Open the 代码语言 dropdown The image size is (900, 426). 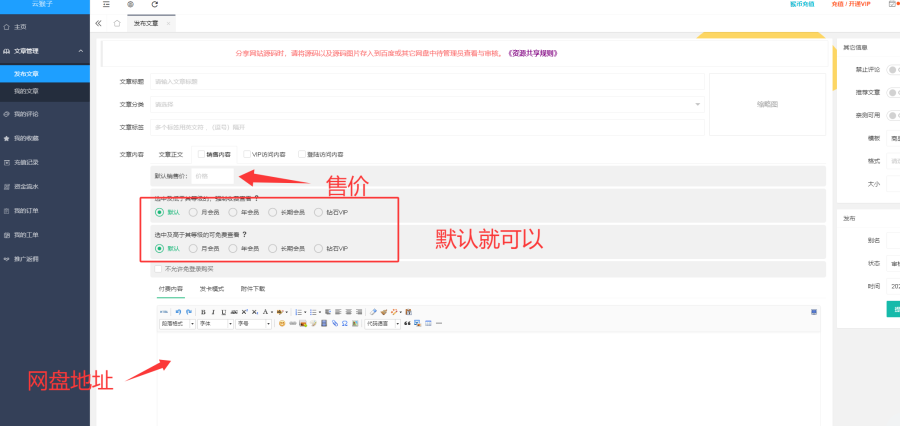(383, 324)
